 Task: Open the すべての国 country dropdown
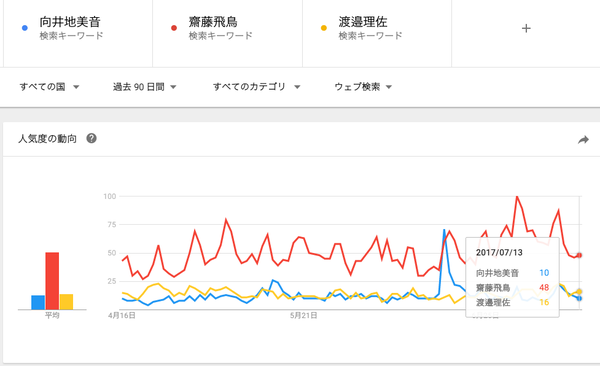[x=49, y=87]
